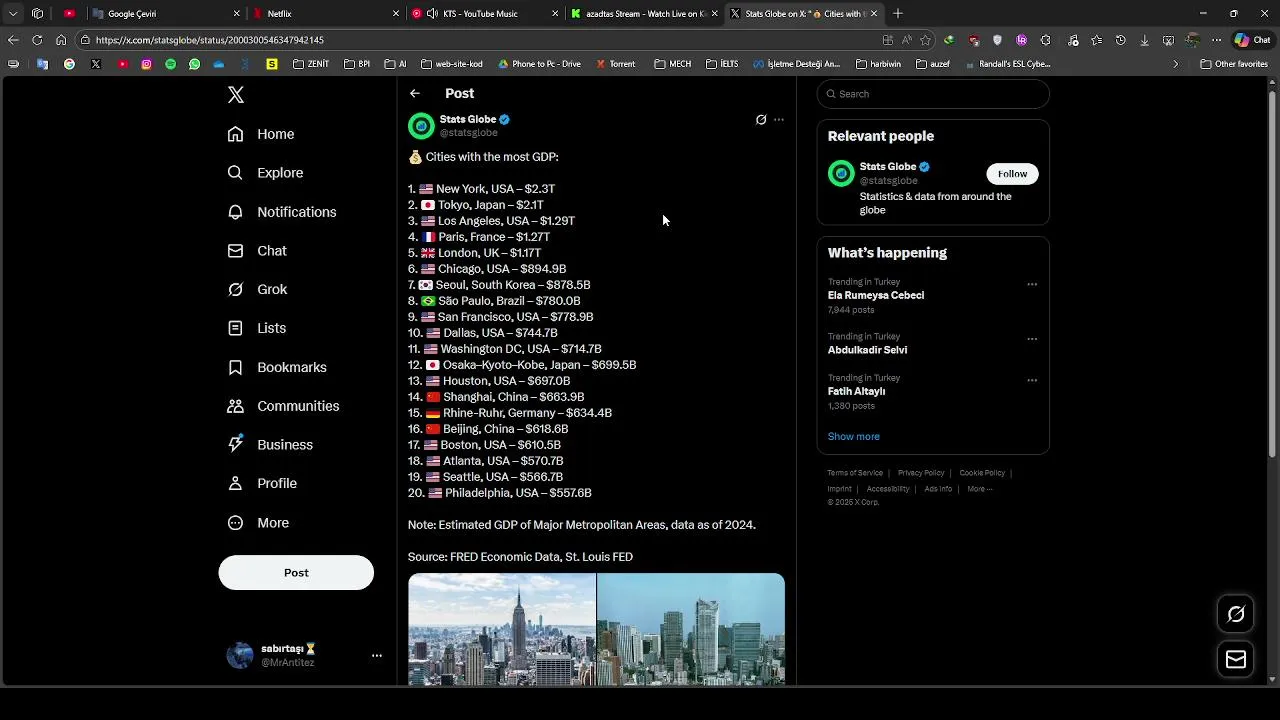1280x720 pixels.
Task: Expand the footer More menu
Action: pyautogui.click(x=979, y=489)
